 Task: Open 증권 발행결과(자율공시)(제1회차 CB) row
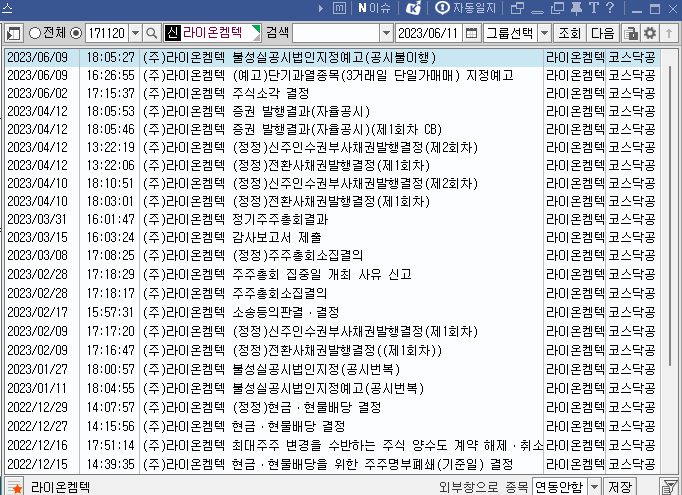coord(332,129)
